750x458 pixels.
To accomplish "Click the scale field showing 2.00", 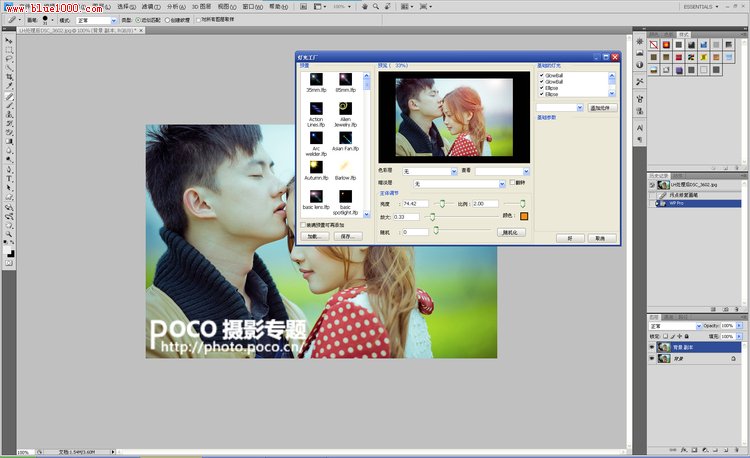I will [x=485, y=204].
